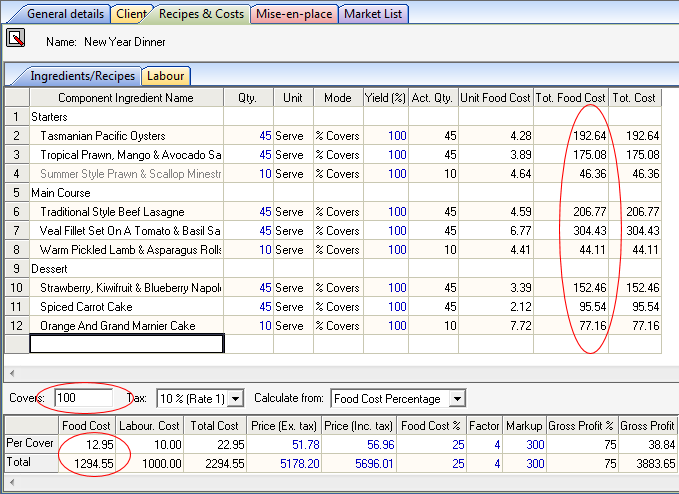Click left arrow of cost summary scrollbar

[12, 482]
